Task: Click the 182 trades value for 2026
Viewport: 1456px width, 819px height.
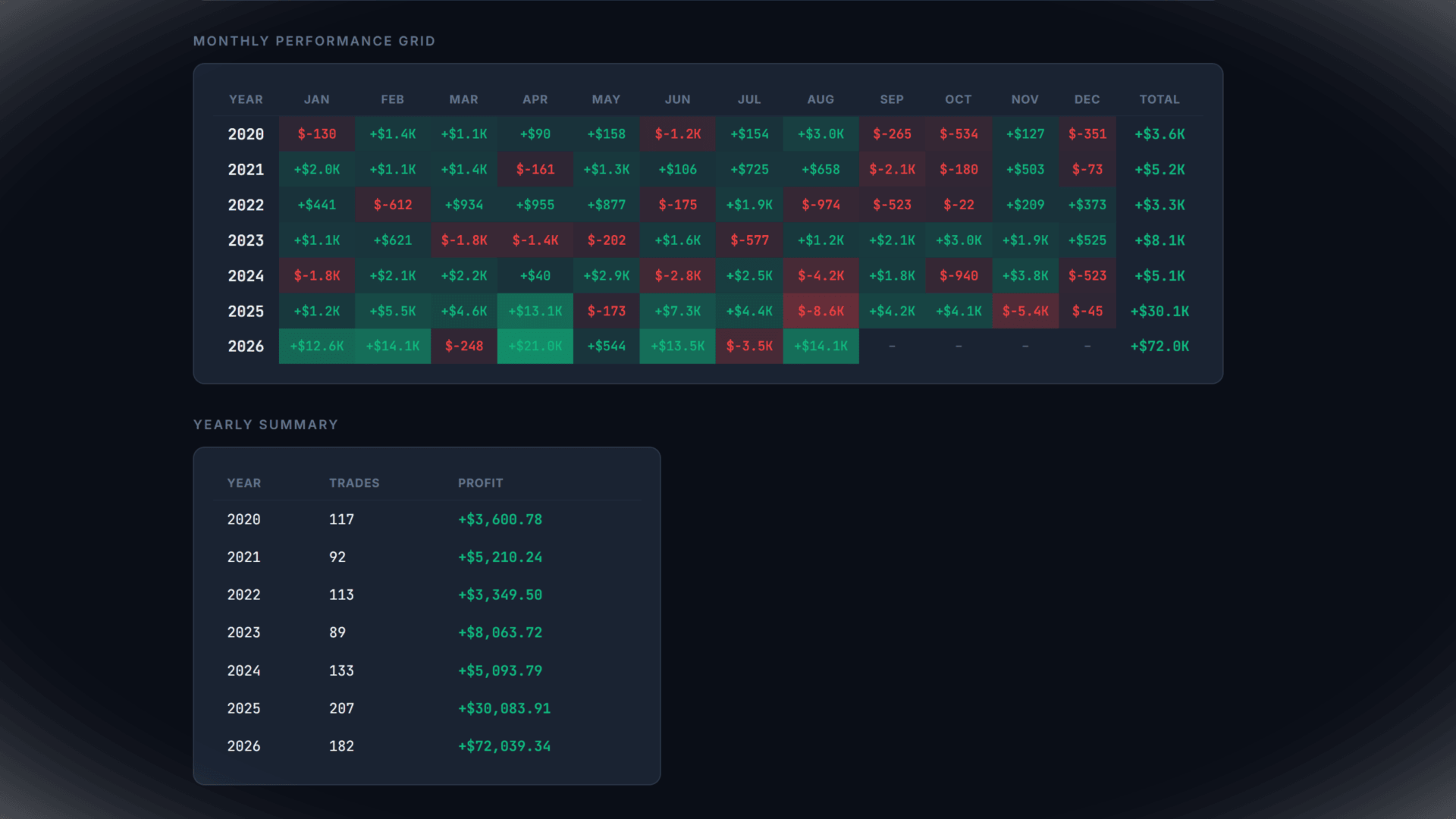Action: pyautogui.click(x=341, y=746)
